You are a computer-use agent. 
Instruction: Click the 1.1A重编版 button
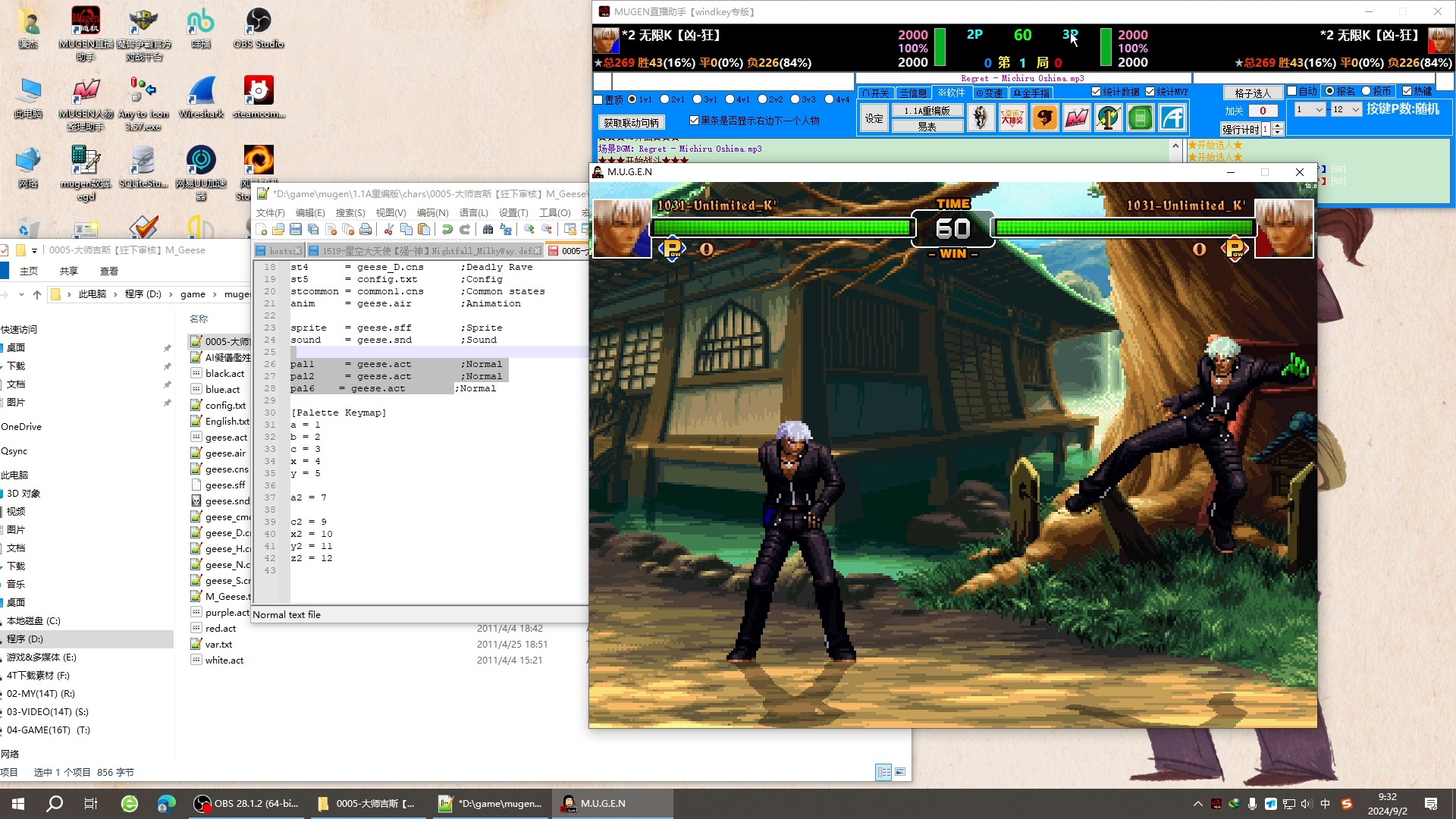(x=927, y=111)
